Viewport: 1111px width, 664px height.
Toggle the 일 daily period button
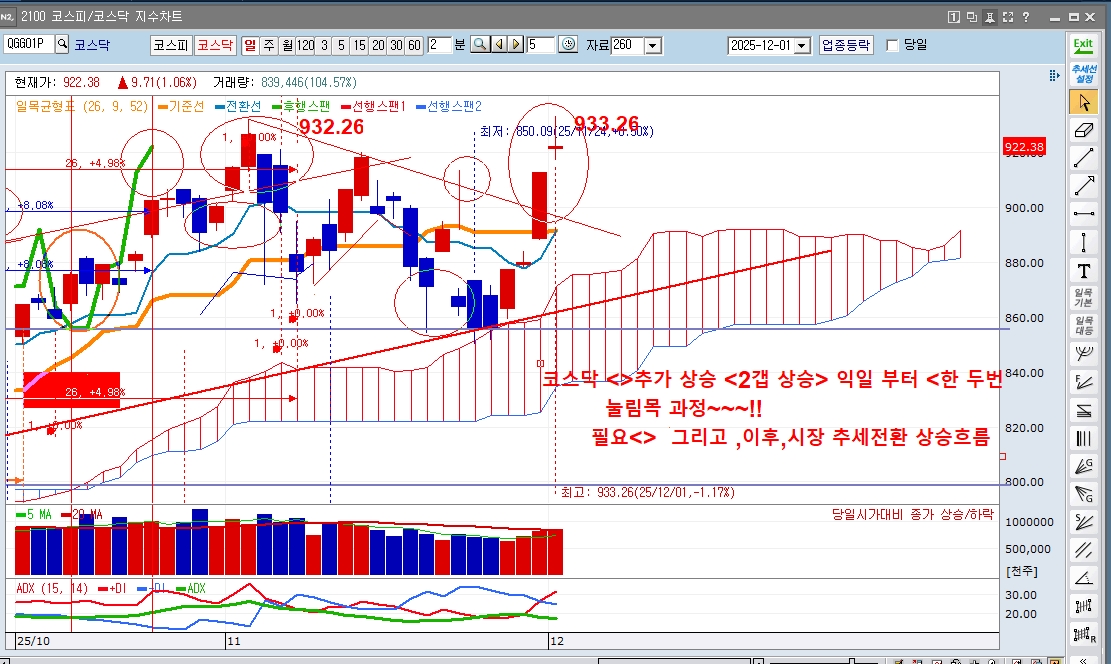(250, 45)
